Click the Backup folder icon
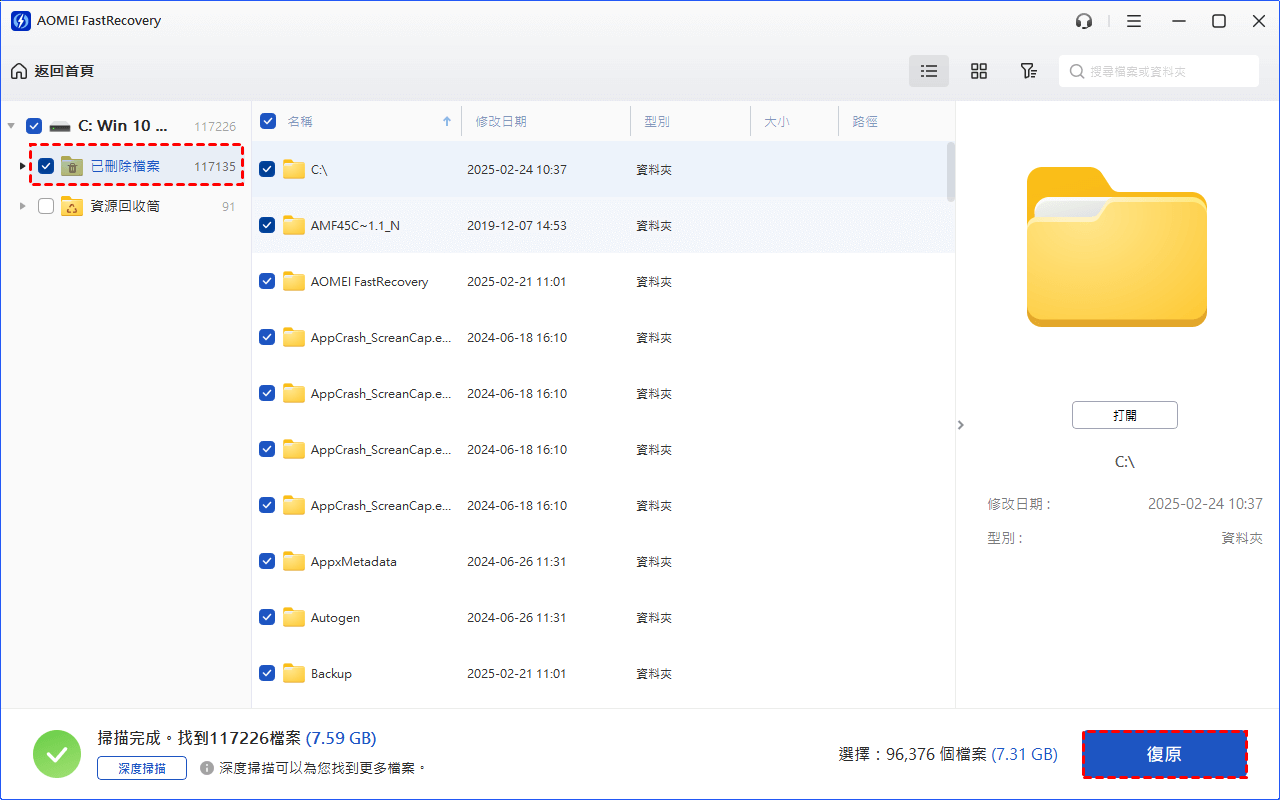Viewport: 1280px width, 800px height. (x=293, y=674)
